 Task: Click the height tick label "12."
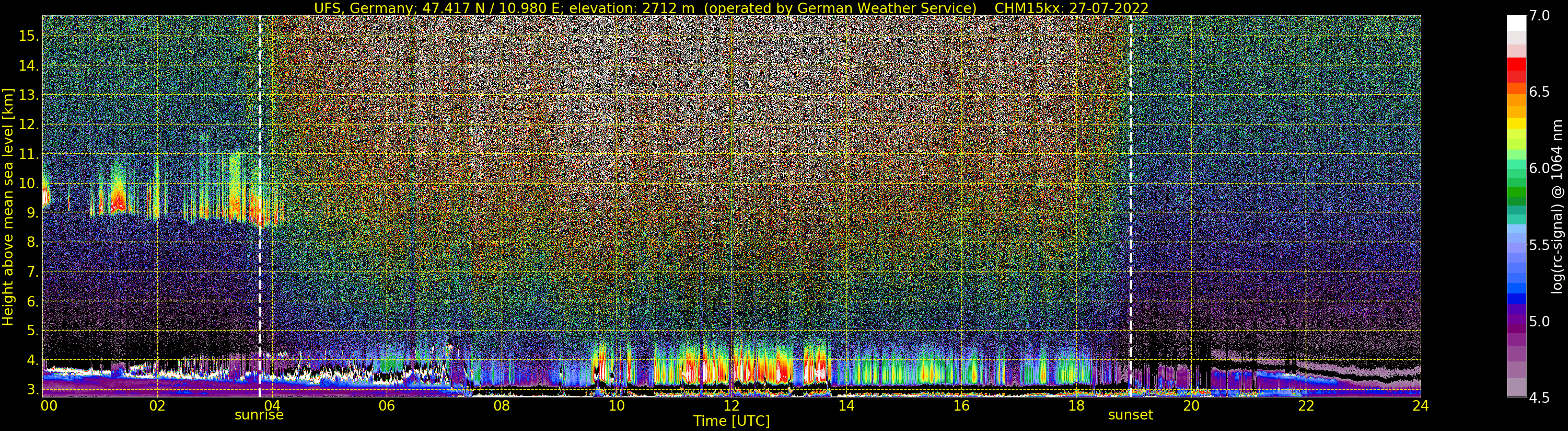(29, 124)
